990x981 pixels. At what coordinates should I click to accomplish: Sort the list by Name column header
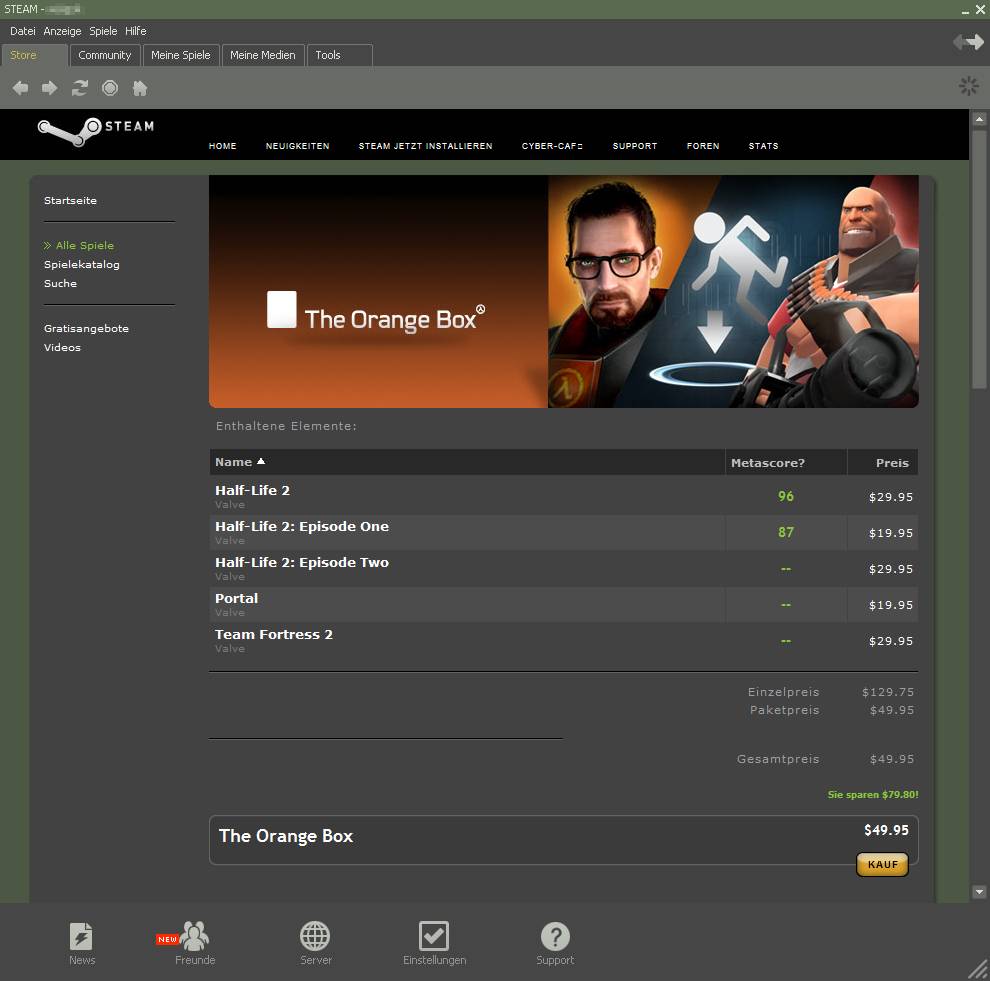[234, 462]
